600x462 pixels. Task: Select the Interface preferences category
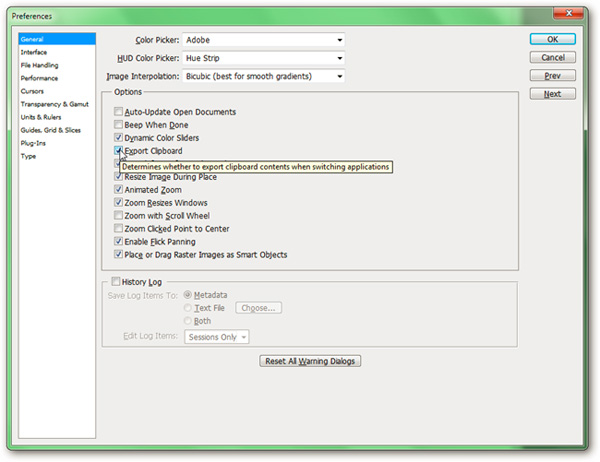click(x=34, y=52)
